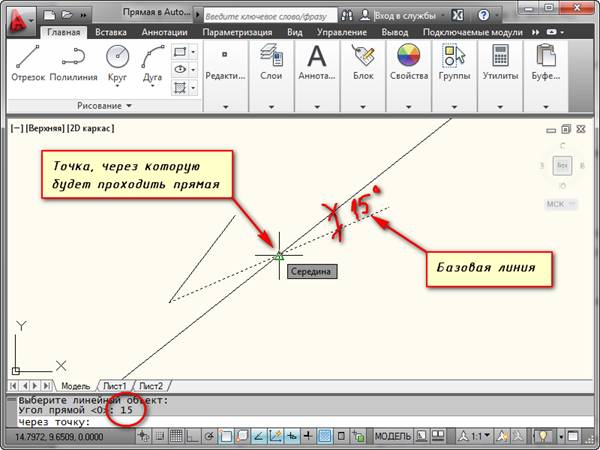
Task: Click the auto-scale annotation status icon
Action: [x=517, y=436]
